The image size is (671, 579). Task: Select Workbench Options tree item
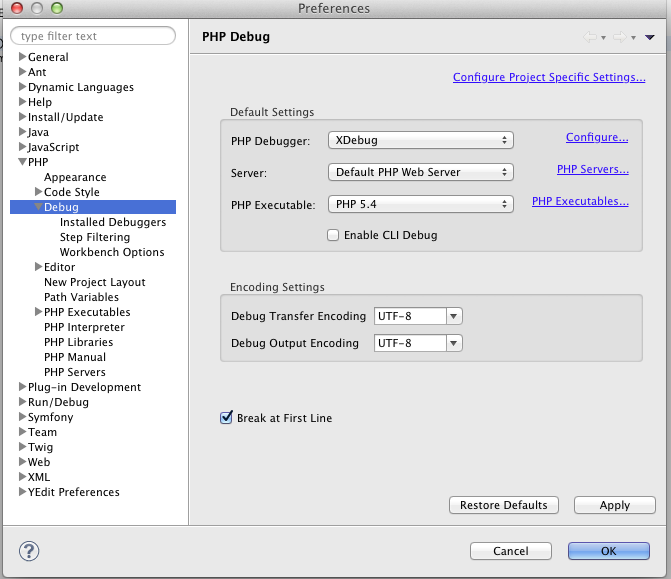(x=112, y=252)
